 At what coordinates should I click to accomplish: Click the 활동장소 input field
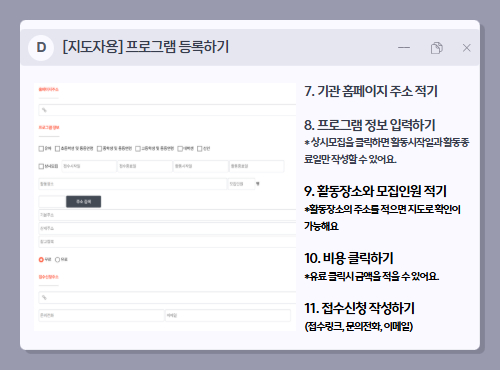tap(132, 184)
